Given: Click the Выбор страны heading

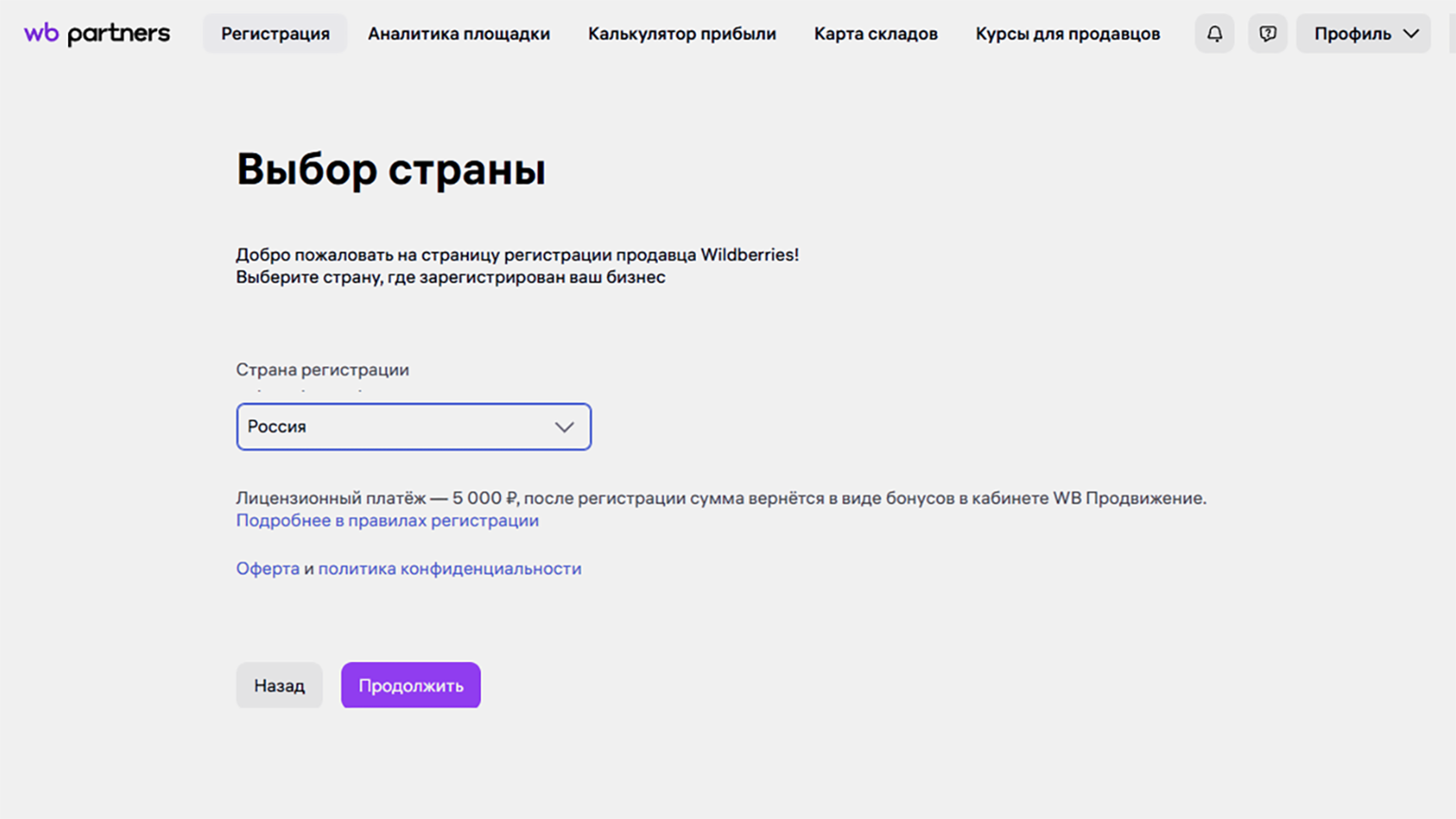Looking at the screenshot, I should pyautogui.click(x=390, y=170).
